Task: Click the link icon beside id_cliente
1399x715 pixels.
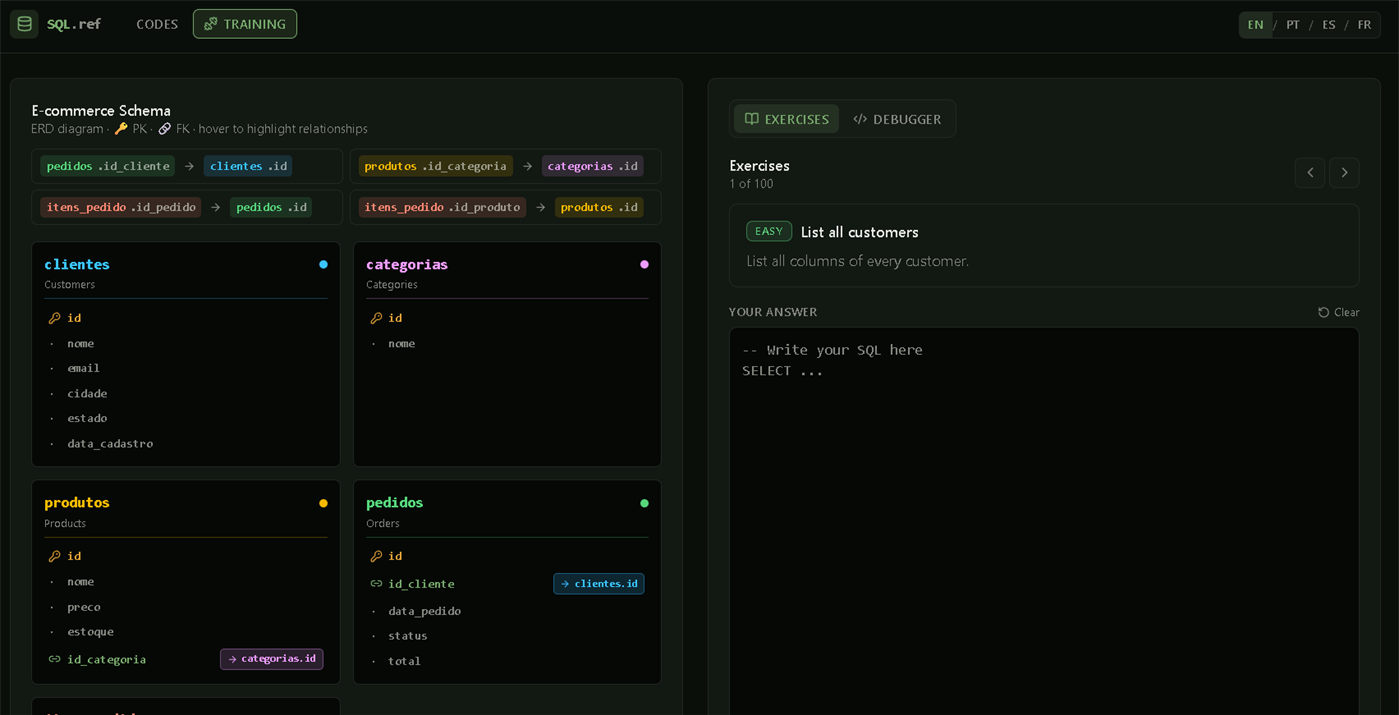Action: pos(376,584)
